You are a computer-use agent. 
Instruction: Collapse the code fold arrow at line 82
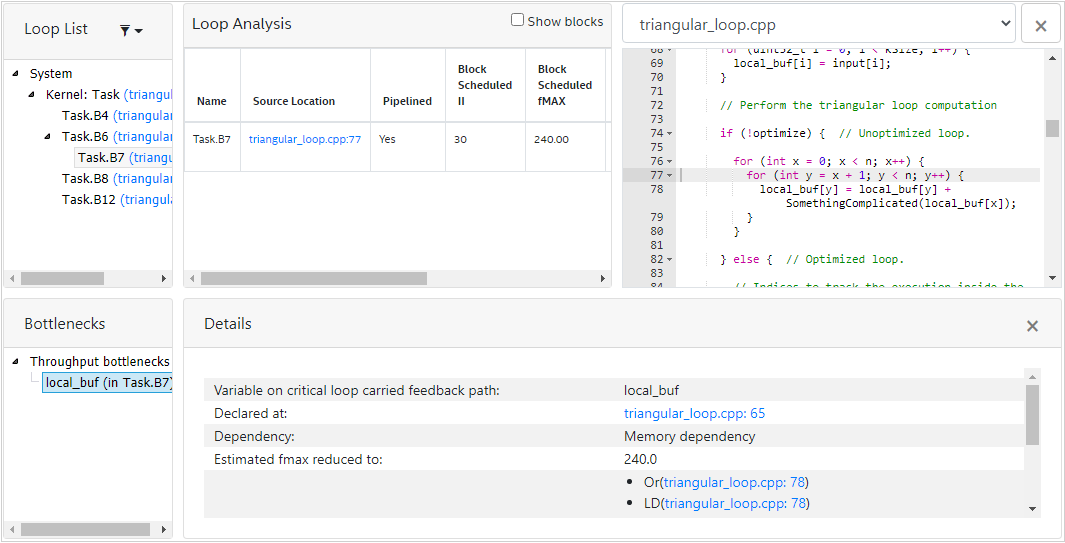[670, 259]
